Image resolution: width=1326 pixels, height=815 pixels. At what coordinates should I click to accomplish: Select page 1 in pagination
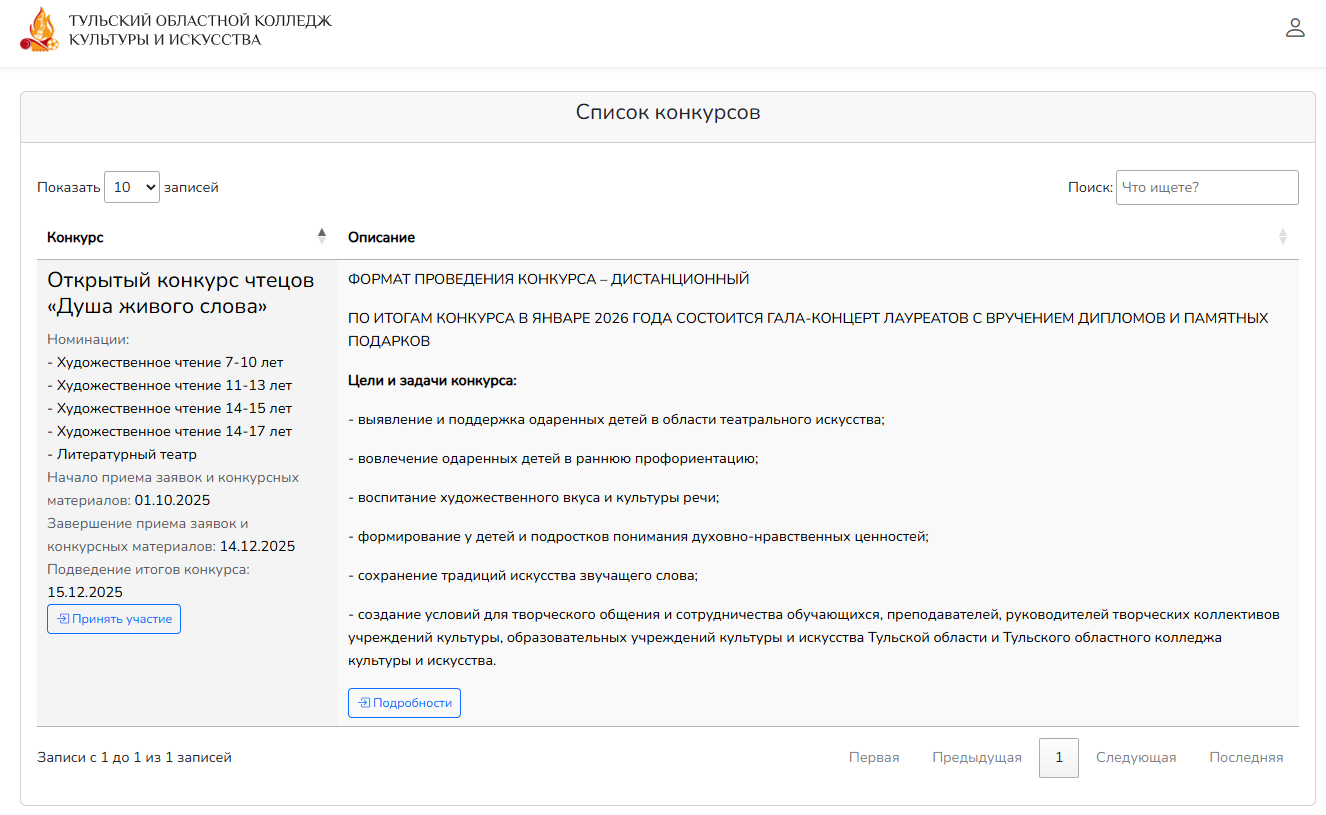click(1058, 758)
